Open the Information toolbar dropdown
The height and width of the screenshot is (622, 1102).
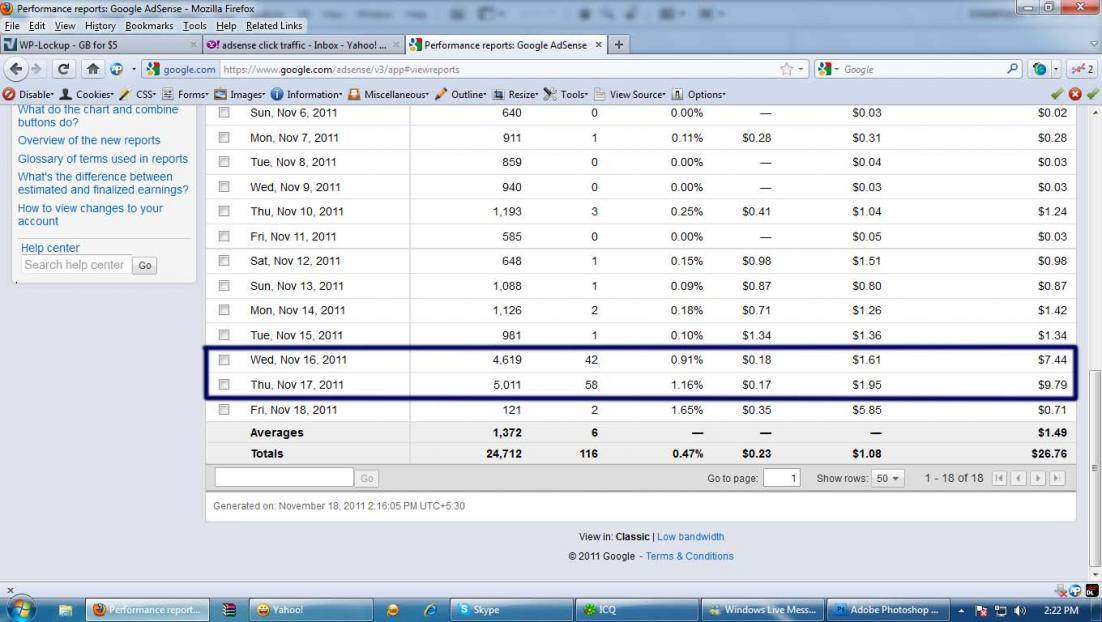tap(306, 94)
